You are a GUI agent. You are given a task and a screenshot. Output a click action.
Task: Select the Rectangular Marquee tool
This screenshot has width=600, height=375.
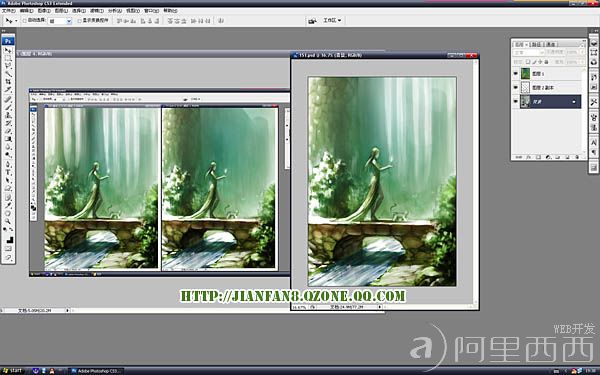coord(8,58)
